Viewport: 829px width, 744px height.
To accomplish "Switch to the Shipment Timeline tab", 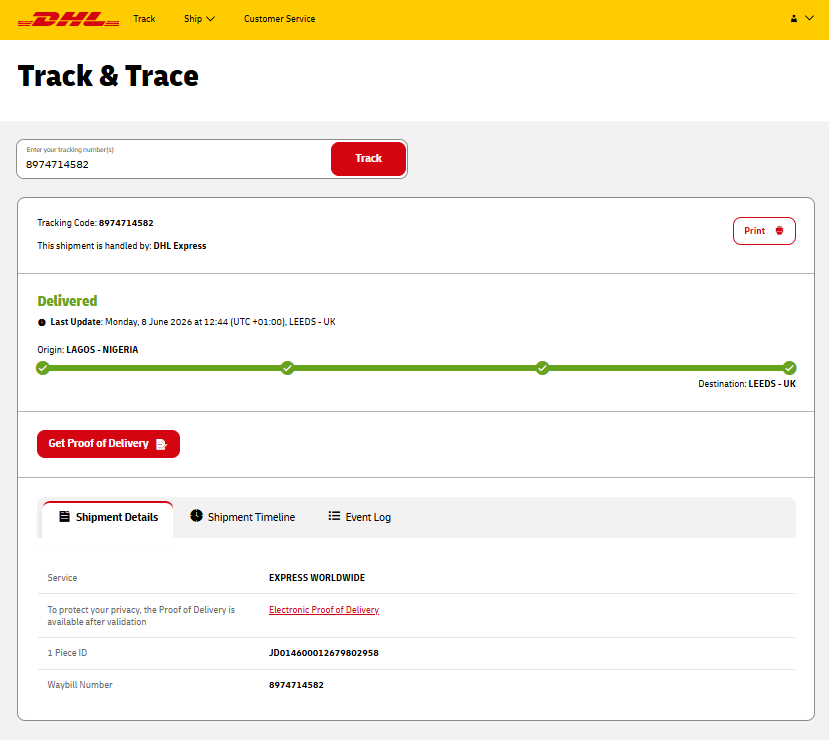I will (x=243, y=517).
